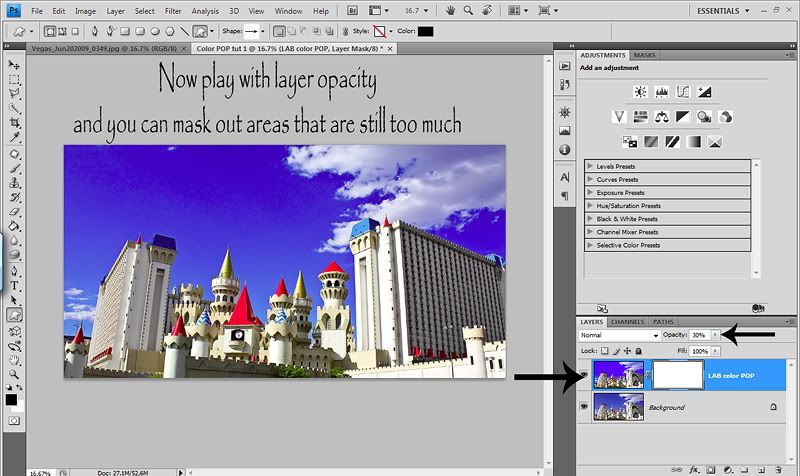Screen dimensions: 800x476
Task: Open the Opacity slider arrow
Action: click(716, 335)
